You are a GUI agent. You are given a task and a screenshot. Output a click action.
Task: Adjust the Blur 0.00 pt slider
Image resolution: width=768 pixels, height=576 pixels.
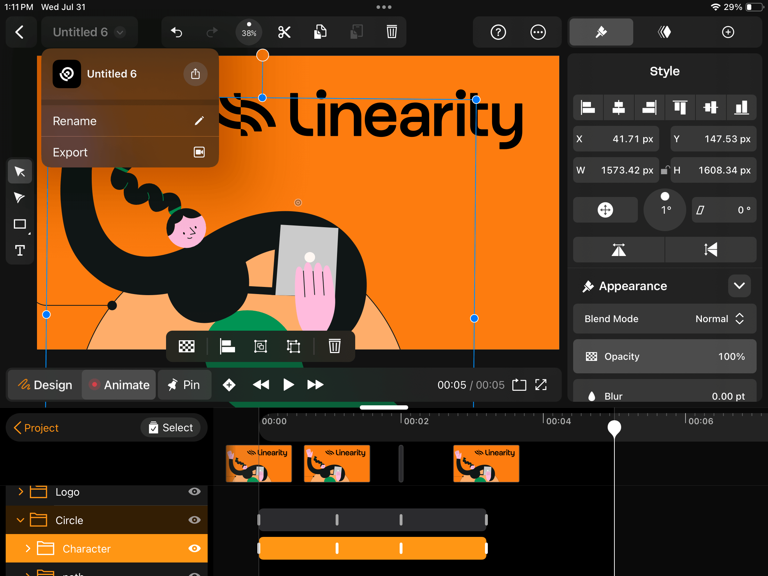pyautogui.click(x=665, y=392)
